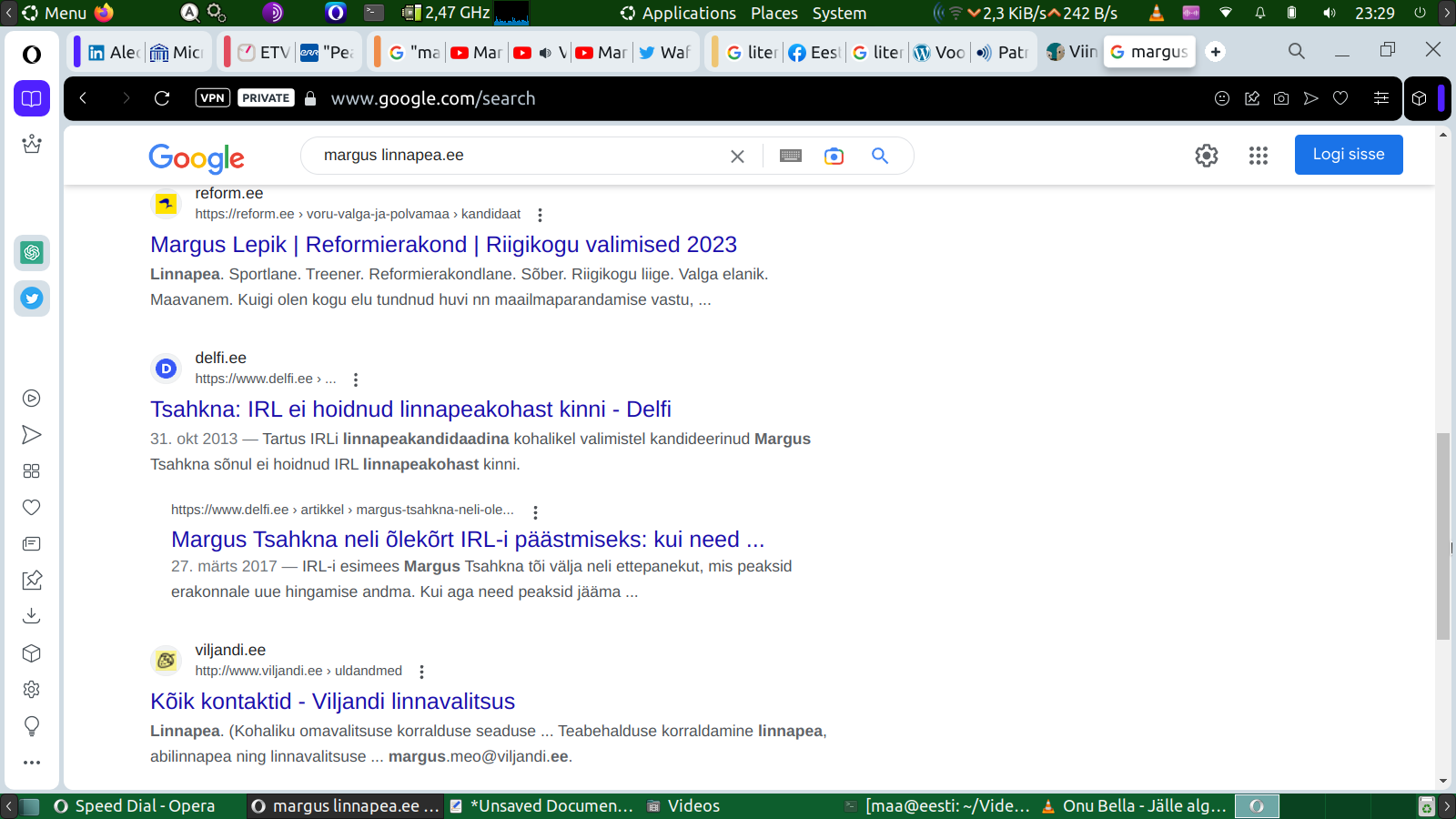Screen dimensions: 1456x819
Task: Open Tsahkna IRL linnapeakohast Delfi result
Action: pyautogui.click(x=410, y=409)
